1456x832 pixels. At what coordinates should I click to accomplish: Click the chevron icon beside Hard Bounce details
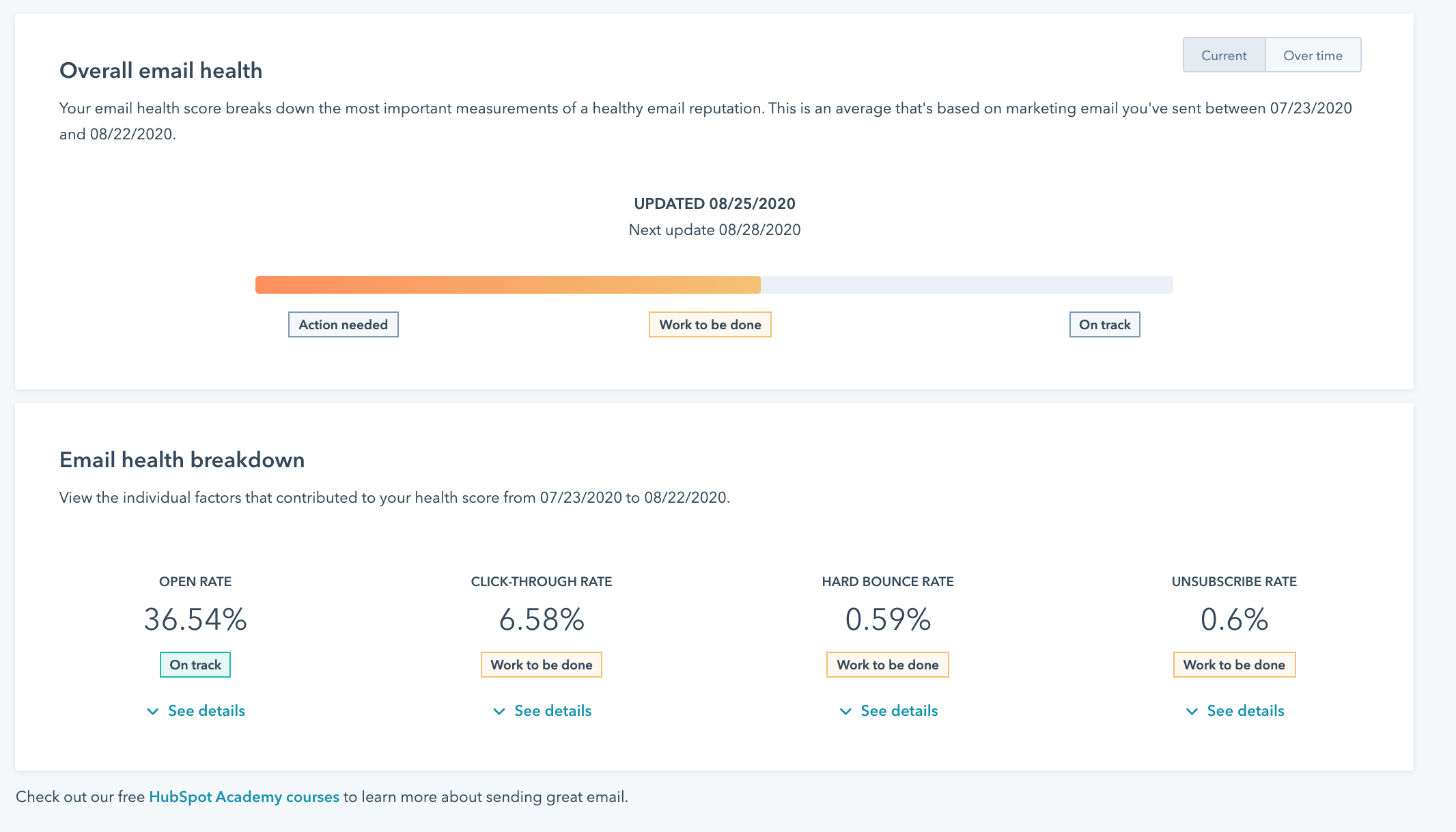pyautogui.click(x=845, y=712)
